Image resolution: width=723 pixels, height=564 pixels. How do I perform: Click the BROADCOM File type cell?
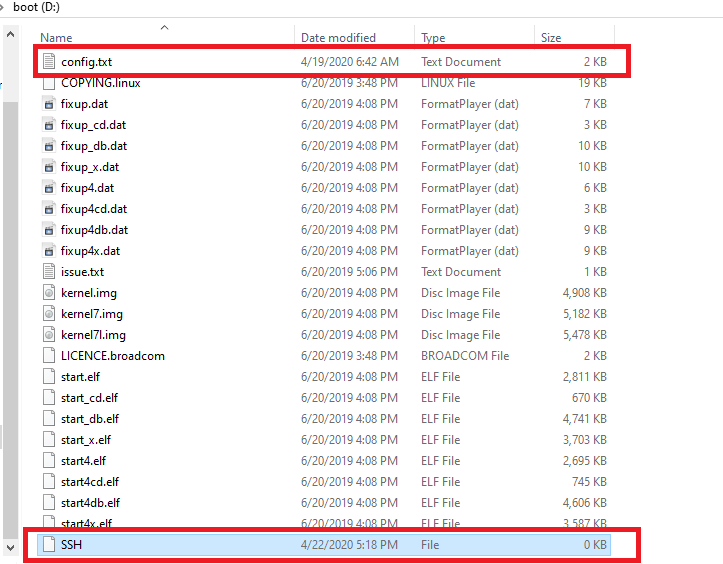point(465,356)
